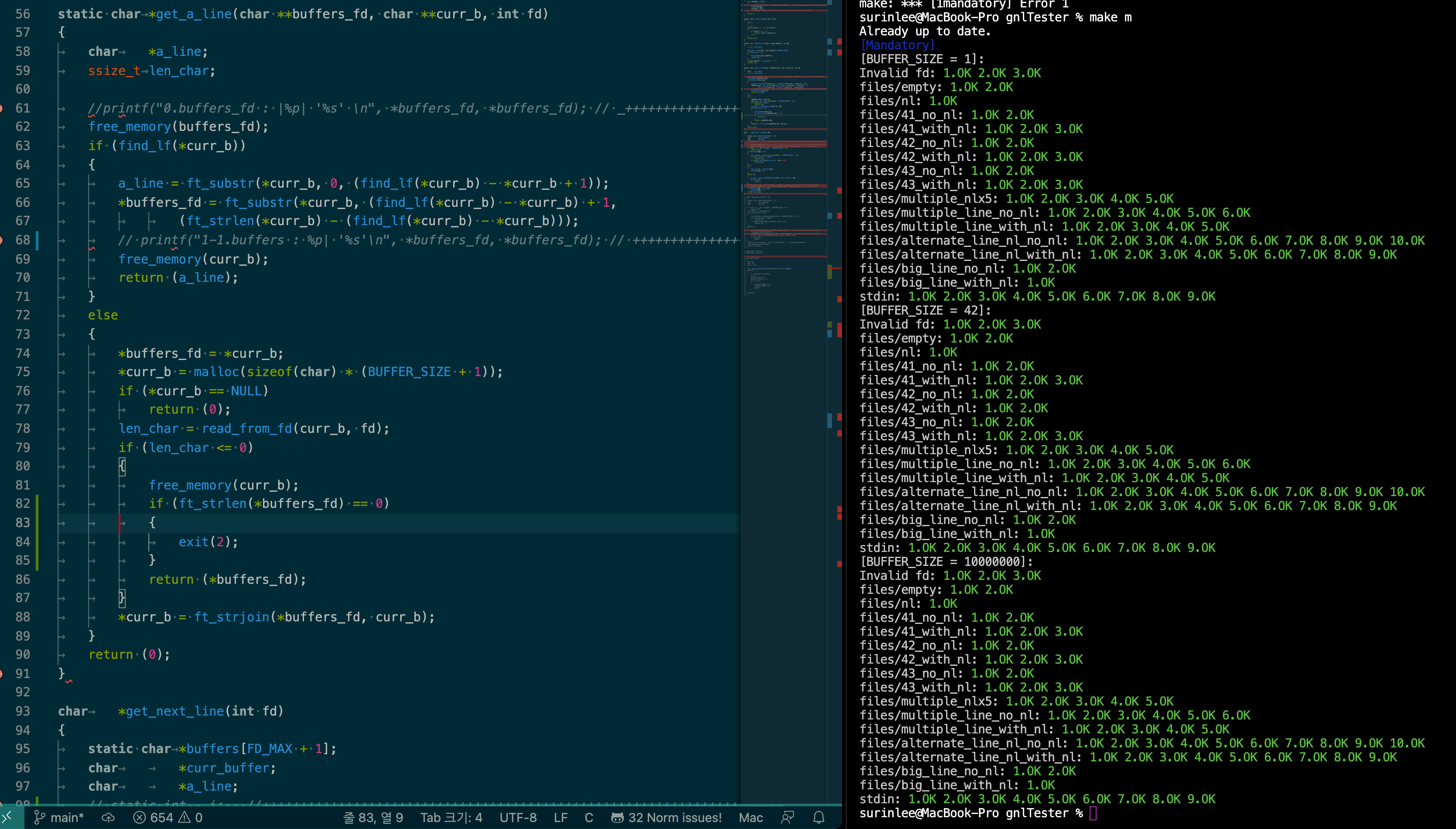Click 줄 83, 열 9 go-to-line button

coord(373,818)
